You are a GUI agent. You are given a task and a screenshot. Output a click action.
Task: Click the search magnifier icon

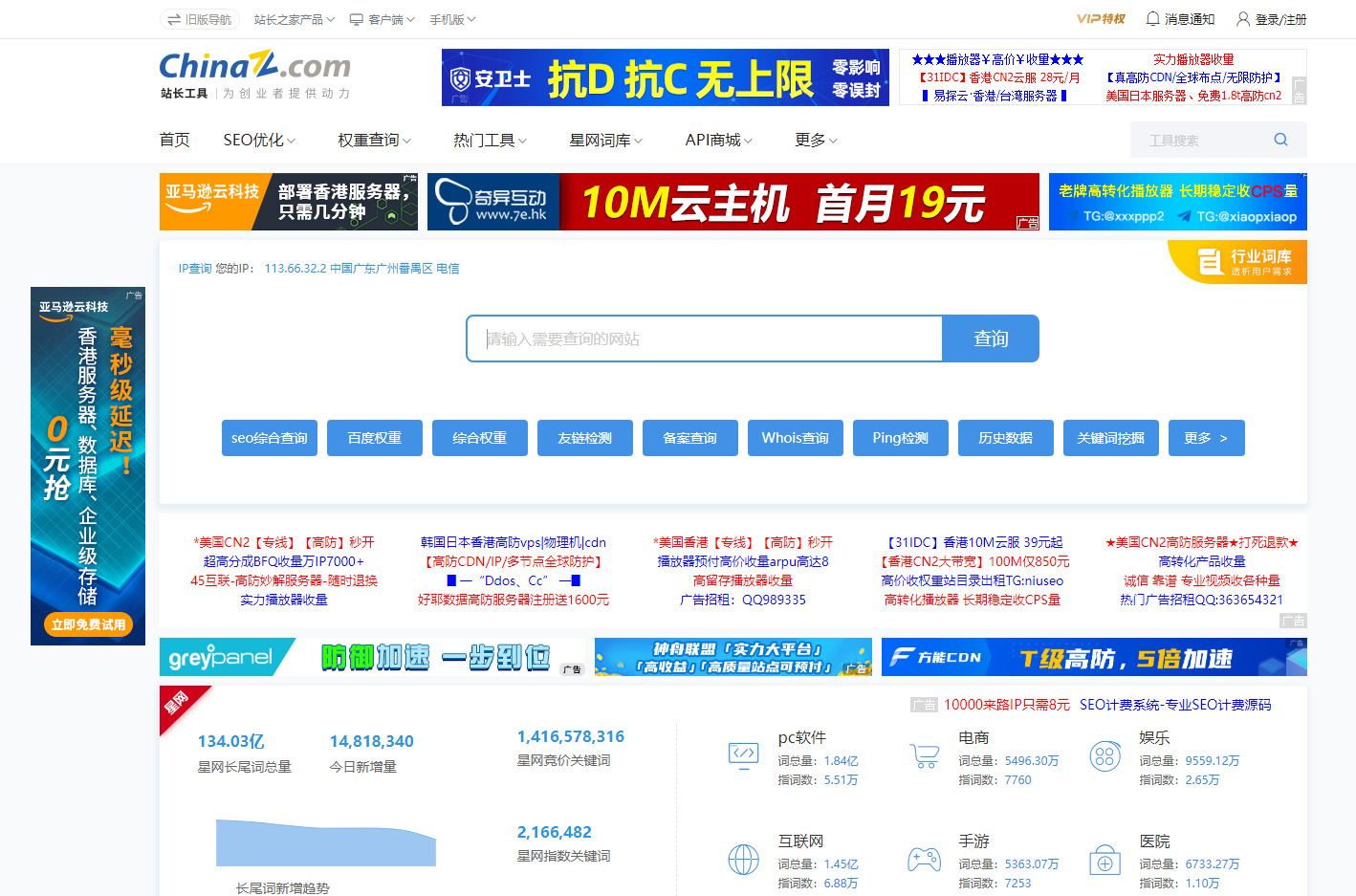(1280, 140)
